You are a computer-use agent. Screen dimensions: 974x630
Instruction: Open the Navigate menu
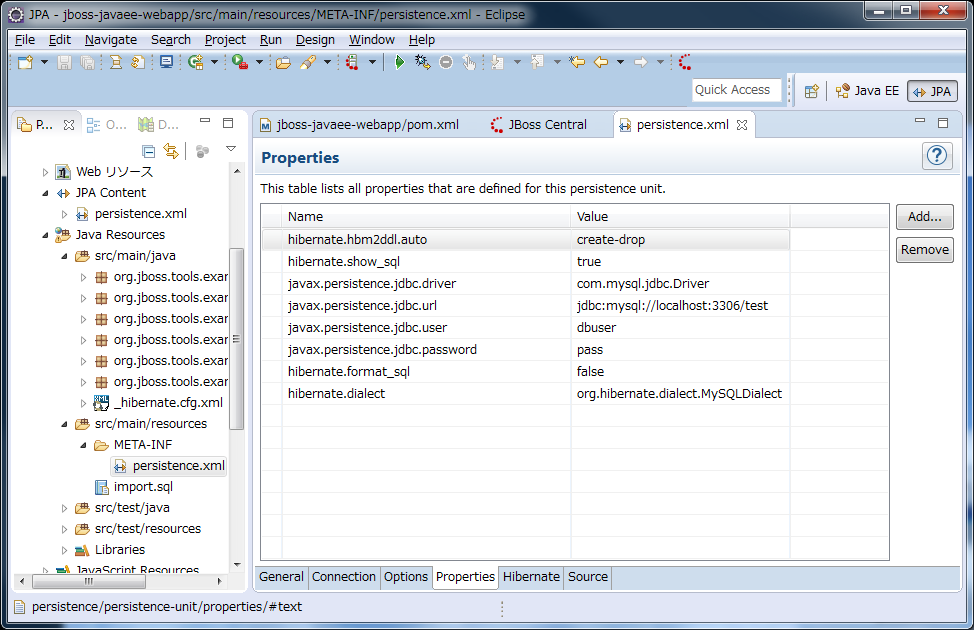111,40
